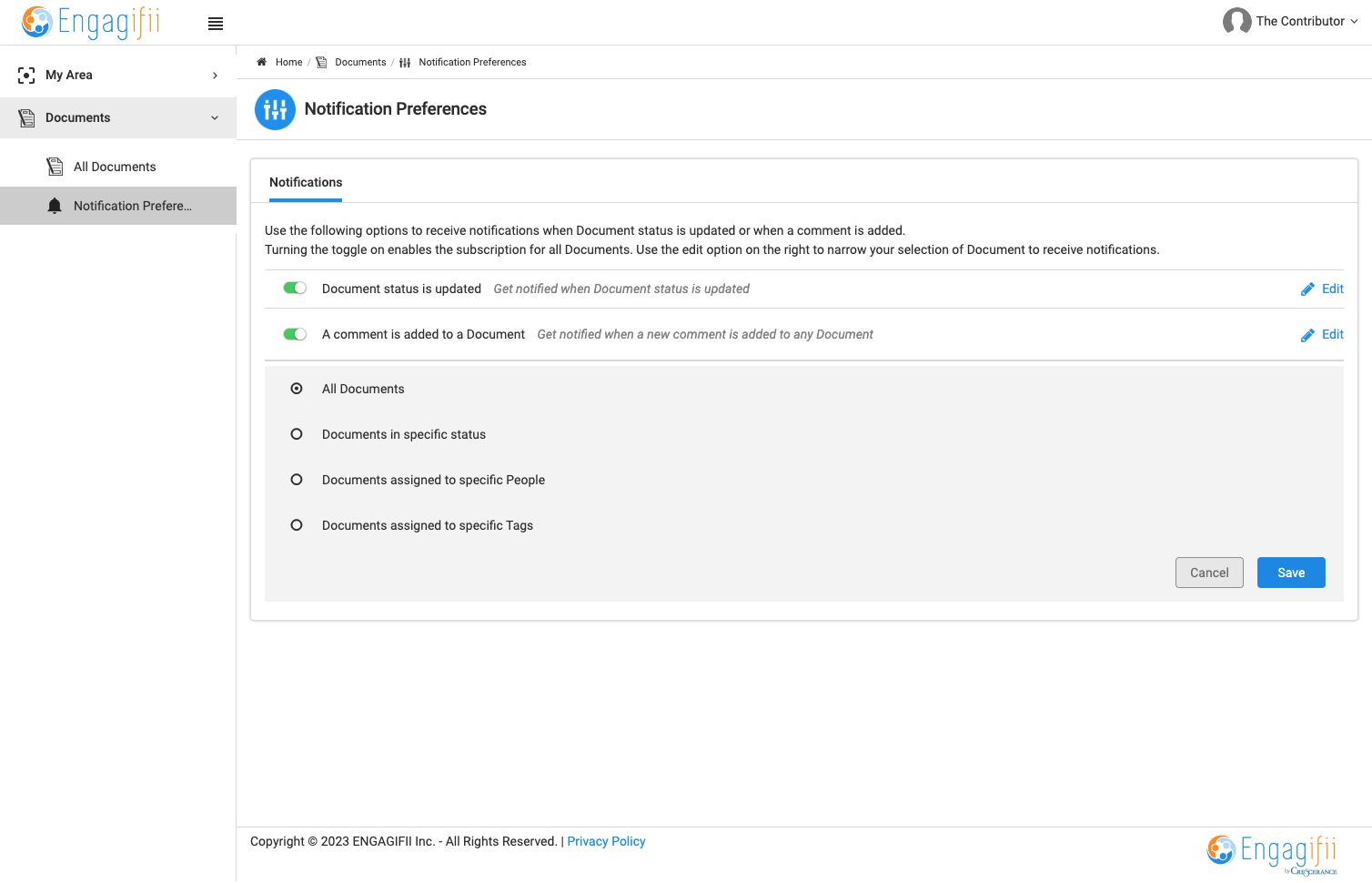Image resolution: width=1372 pixels, height=883 pixels.
Task: Click the home icon in breadcrumb
Action: click(262, 62)
